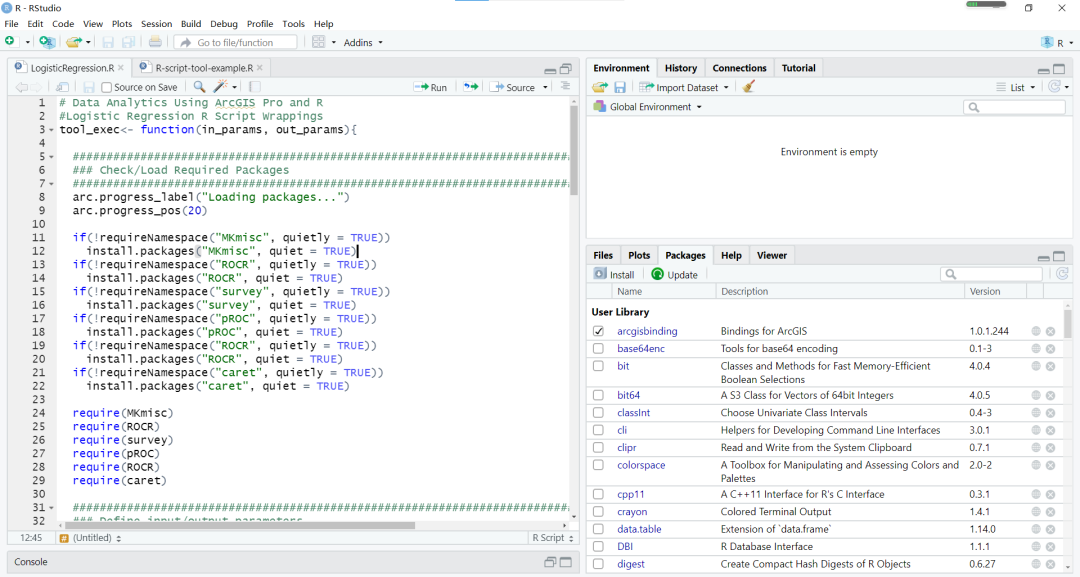1080x577 pixels.
Task: Click the Go to file/function field
Action: (236, 42)
